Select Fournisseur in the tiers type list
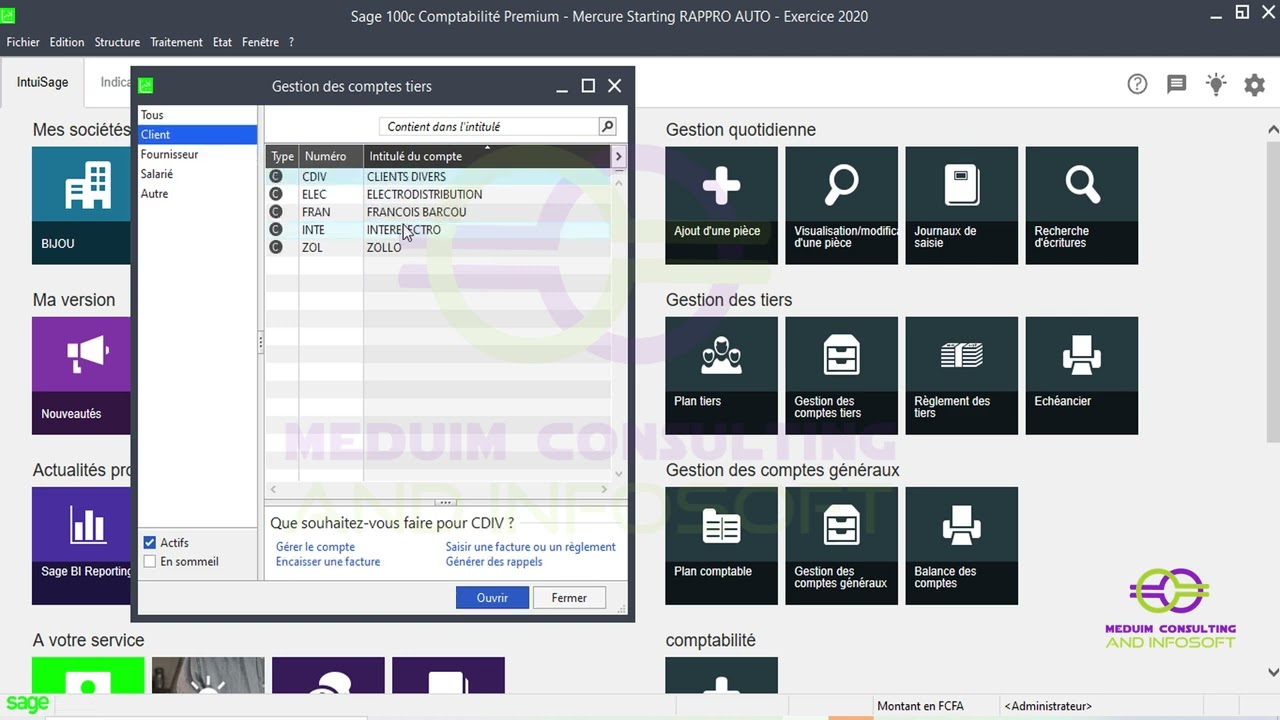Image resolution: width=1280 pixels, height=720 pixels. point(197,154)
